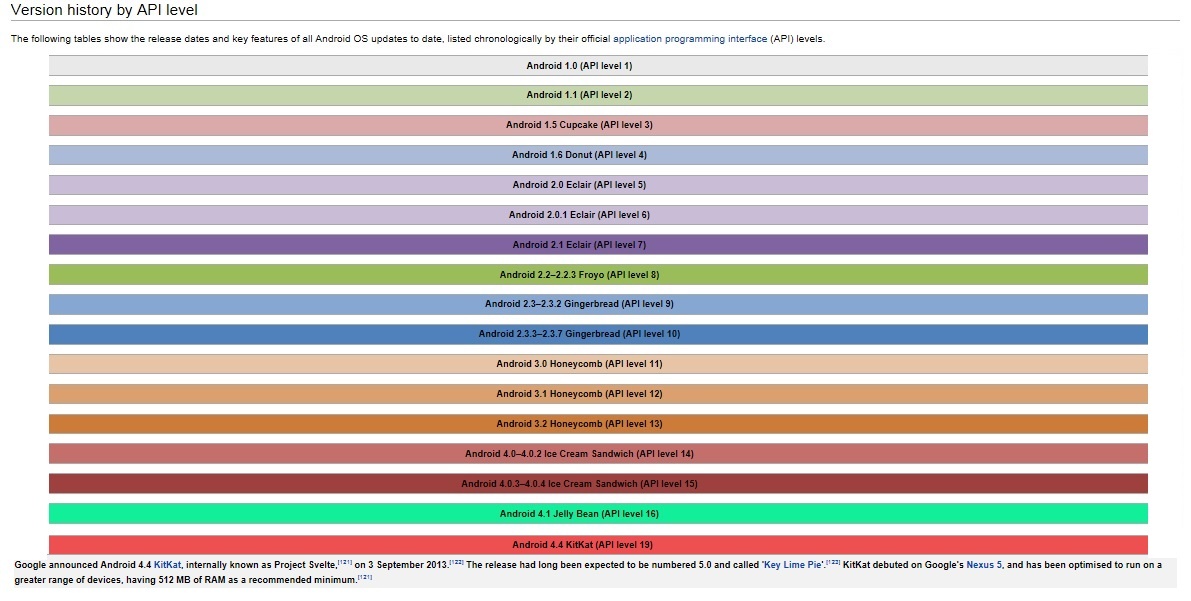Open the Nexus 5 link

click(x=985, y=562)
